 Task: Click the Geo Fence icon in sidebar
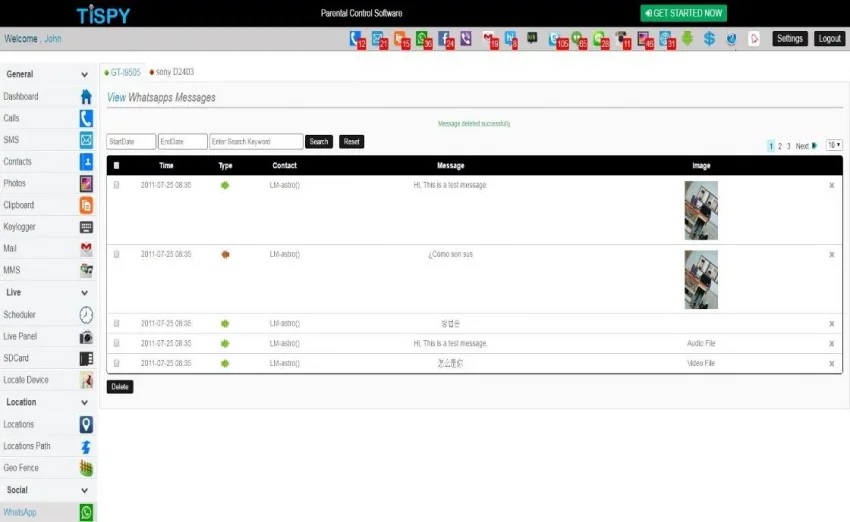tap(86, 468)
